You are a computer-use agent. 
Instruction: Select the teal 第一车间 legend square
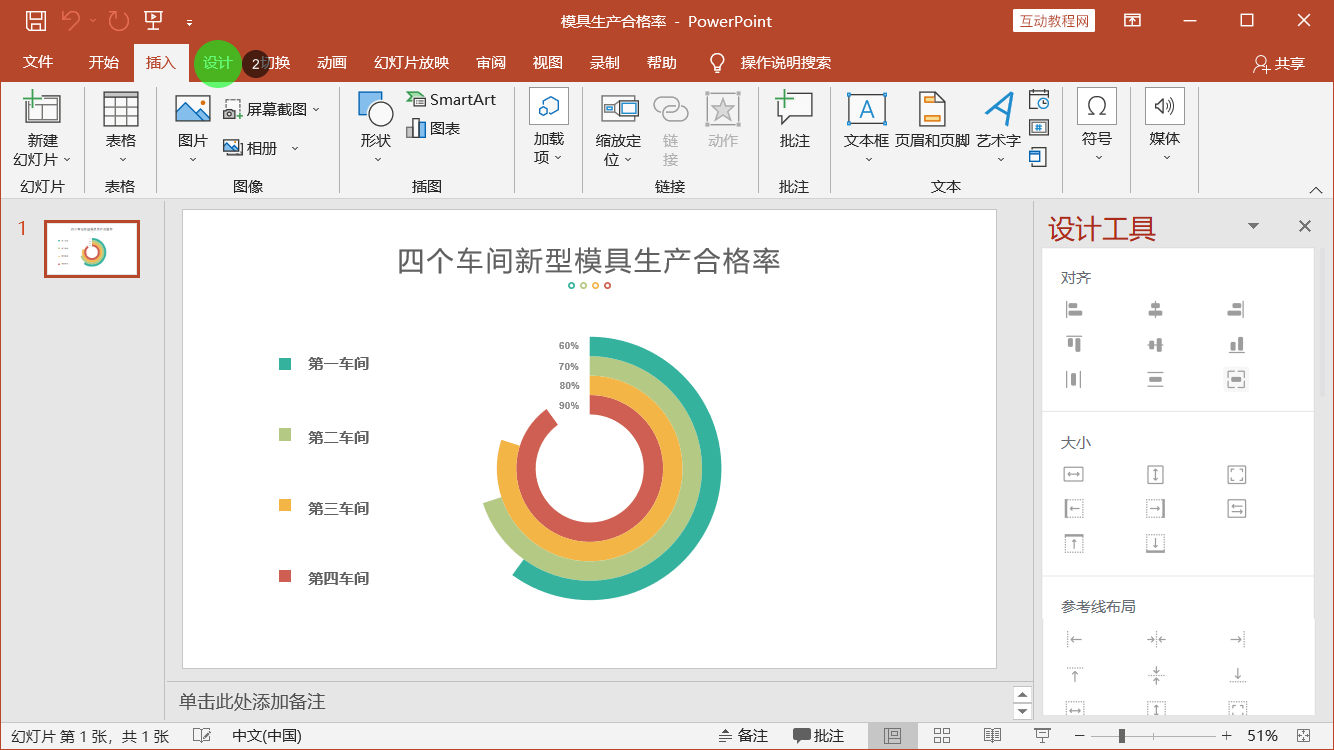click(x=285, y=364)
